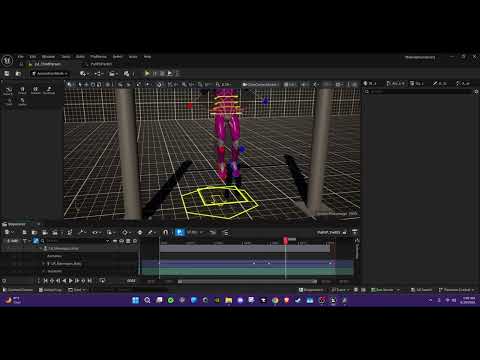Open the Content Drawer in status bar

pos(18,290)
